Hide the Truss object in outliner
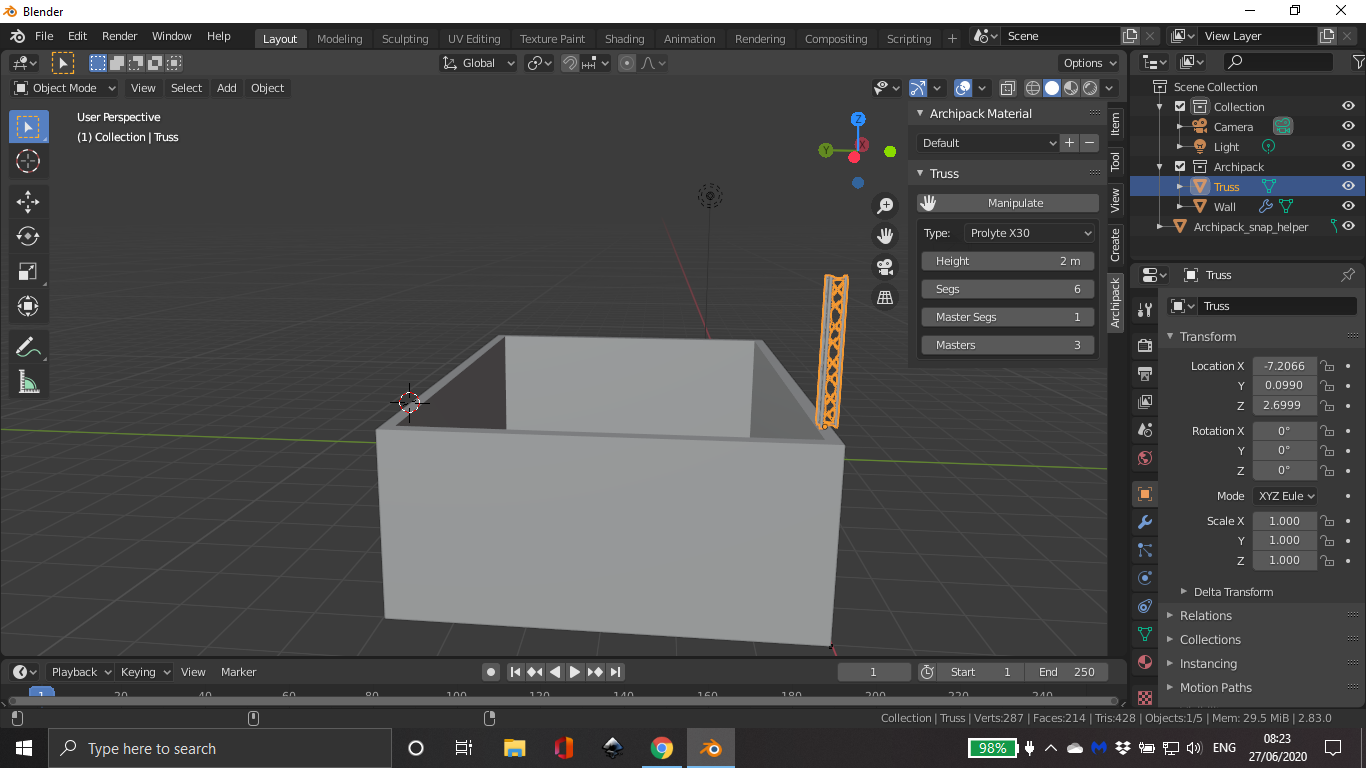 [1348, 186]
